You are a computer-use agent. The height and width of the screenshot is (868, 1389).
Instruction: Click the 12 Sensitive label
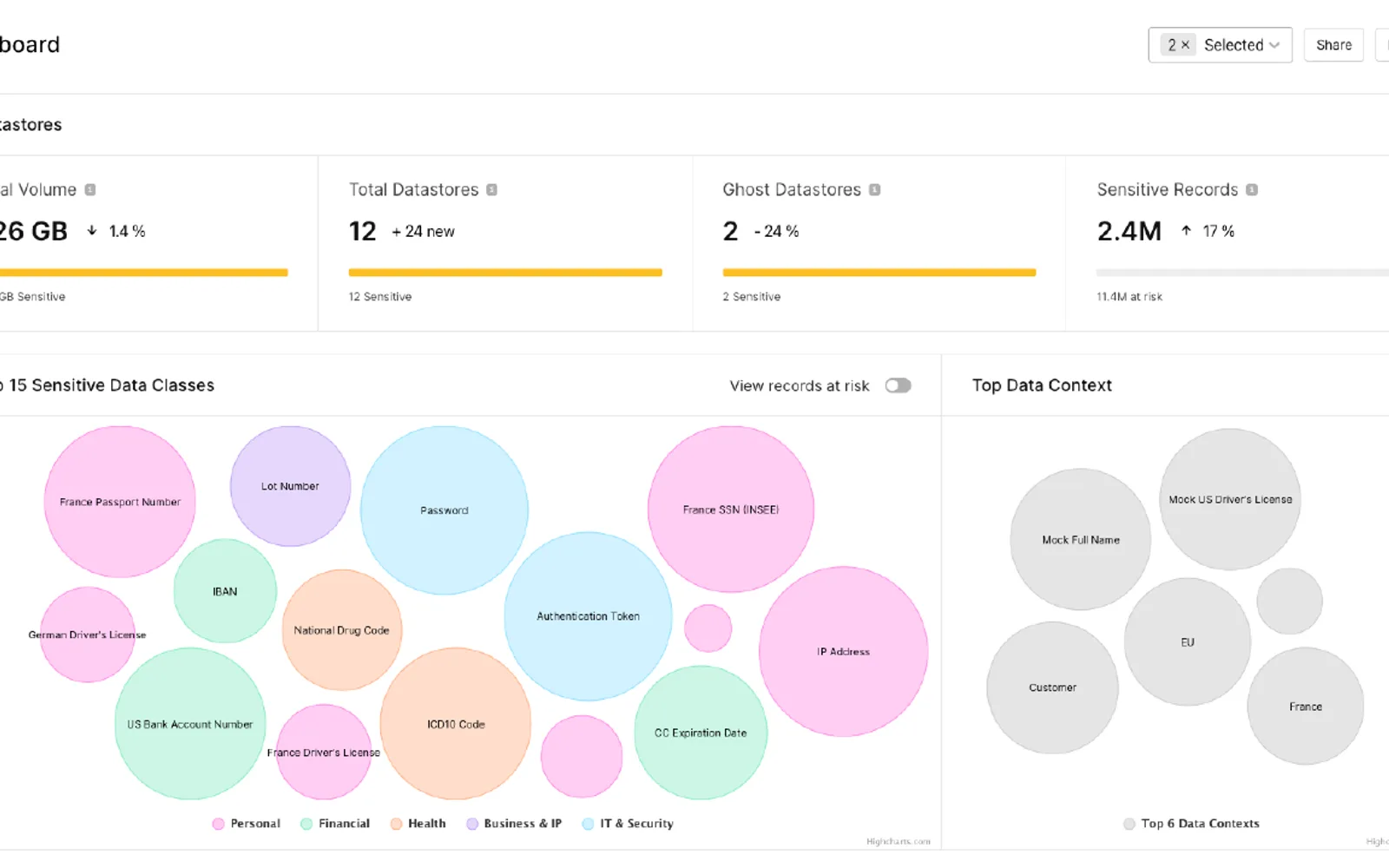coord(380,297)
